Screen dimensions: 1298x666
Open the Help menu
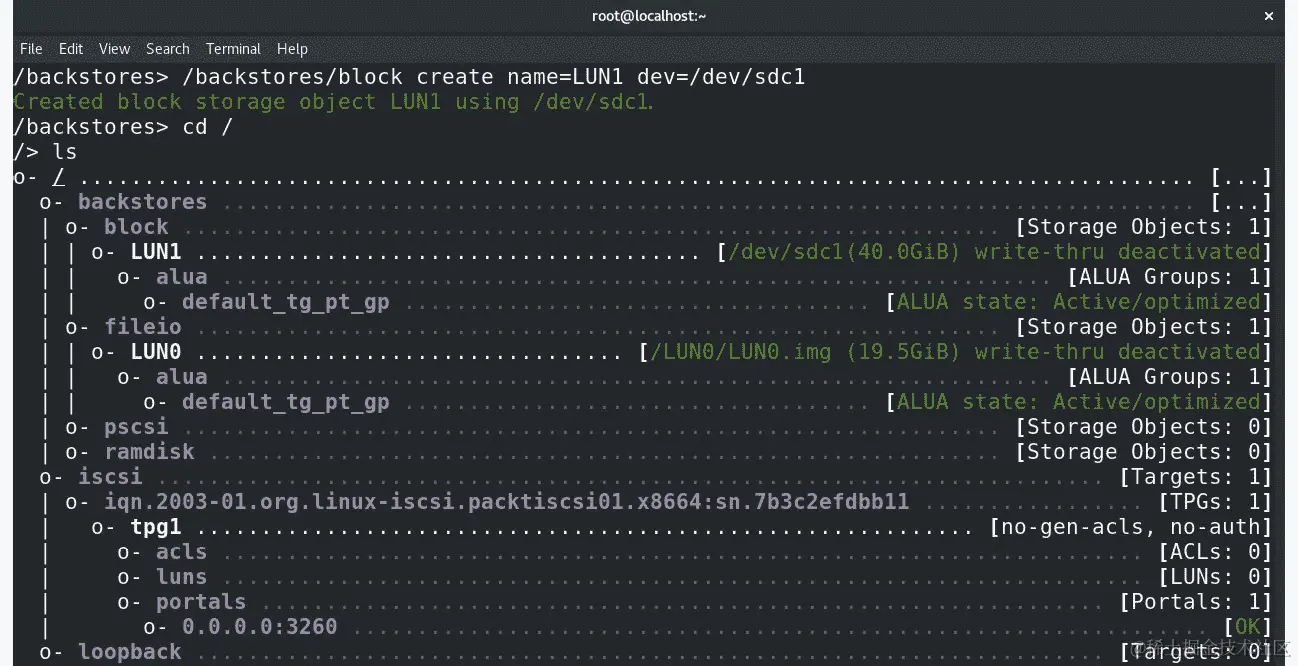pyautogui.click(x=292, y=48)
